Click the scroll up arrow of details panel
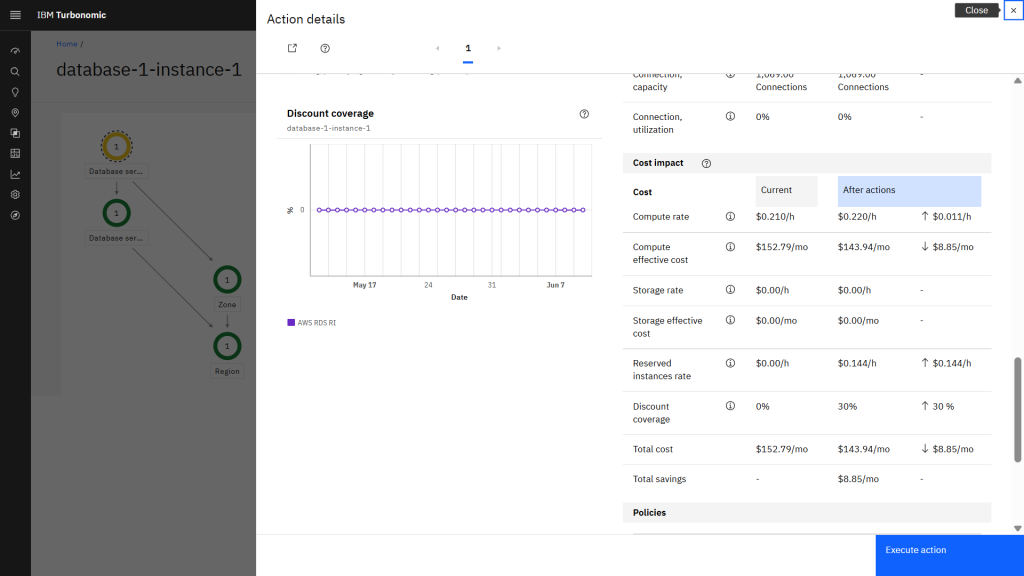 click(x=1017, y=80)
